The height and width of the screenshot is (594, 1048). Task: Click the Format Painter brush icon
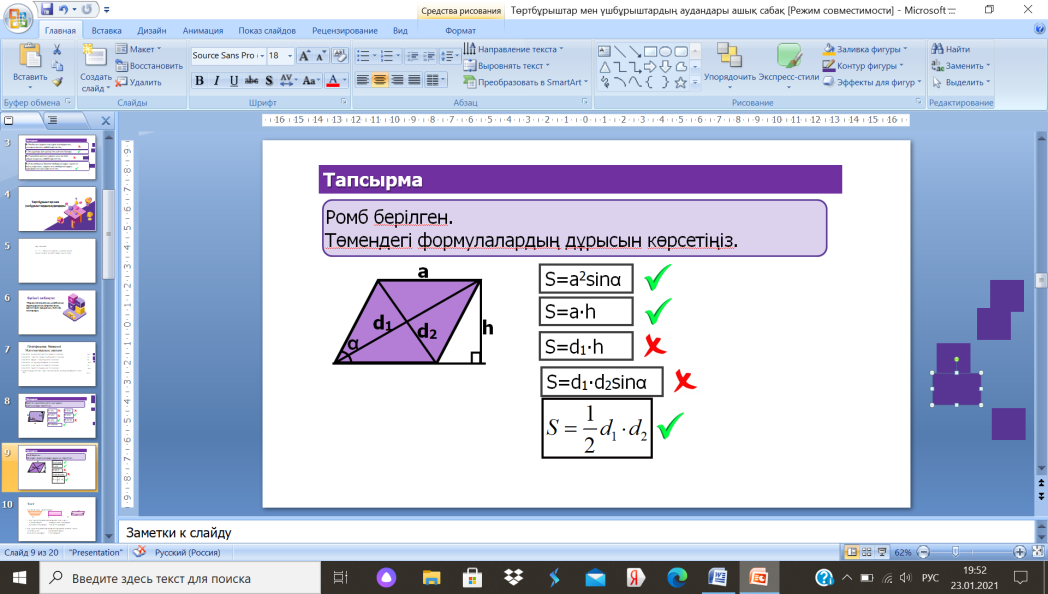pos(57,82)
